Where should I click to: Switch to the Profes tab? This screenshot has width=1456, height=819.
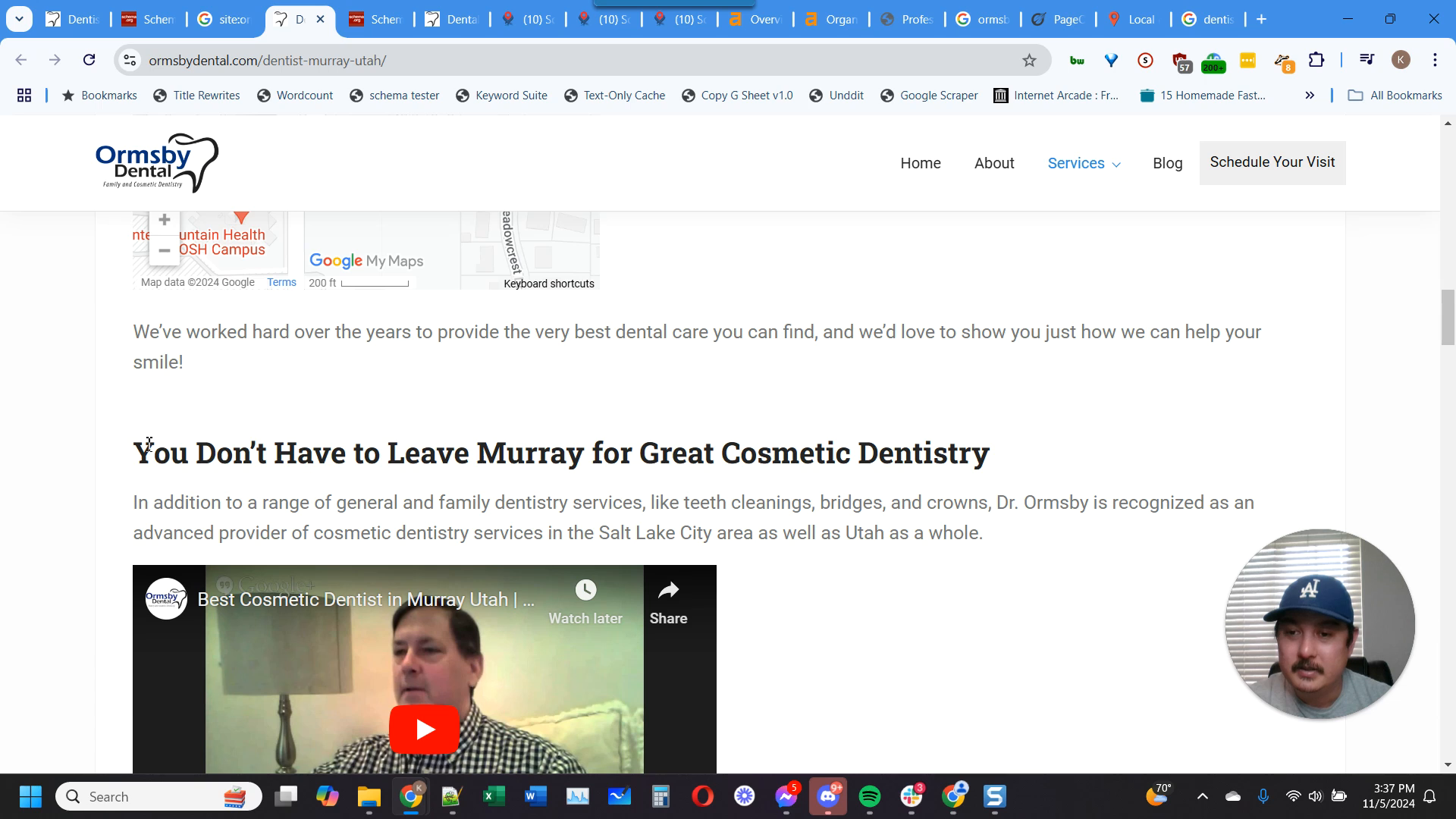tap(907, 20)
